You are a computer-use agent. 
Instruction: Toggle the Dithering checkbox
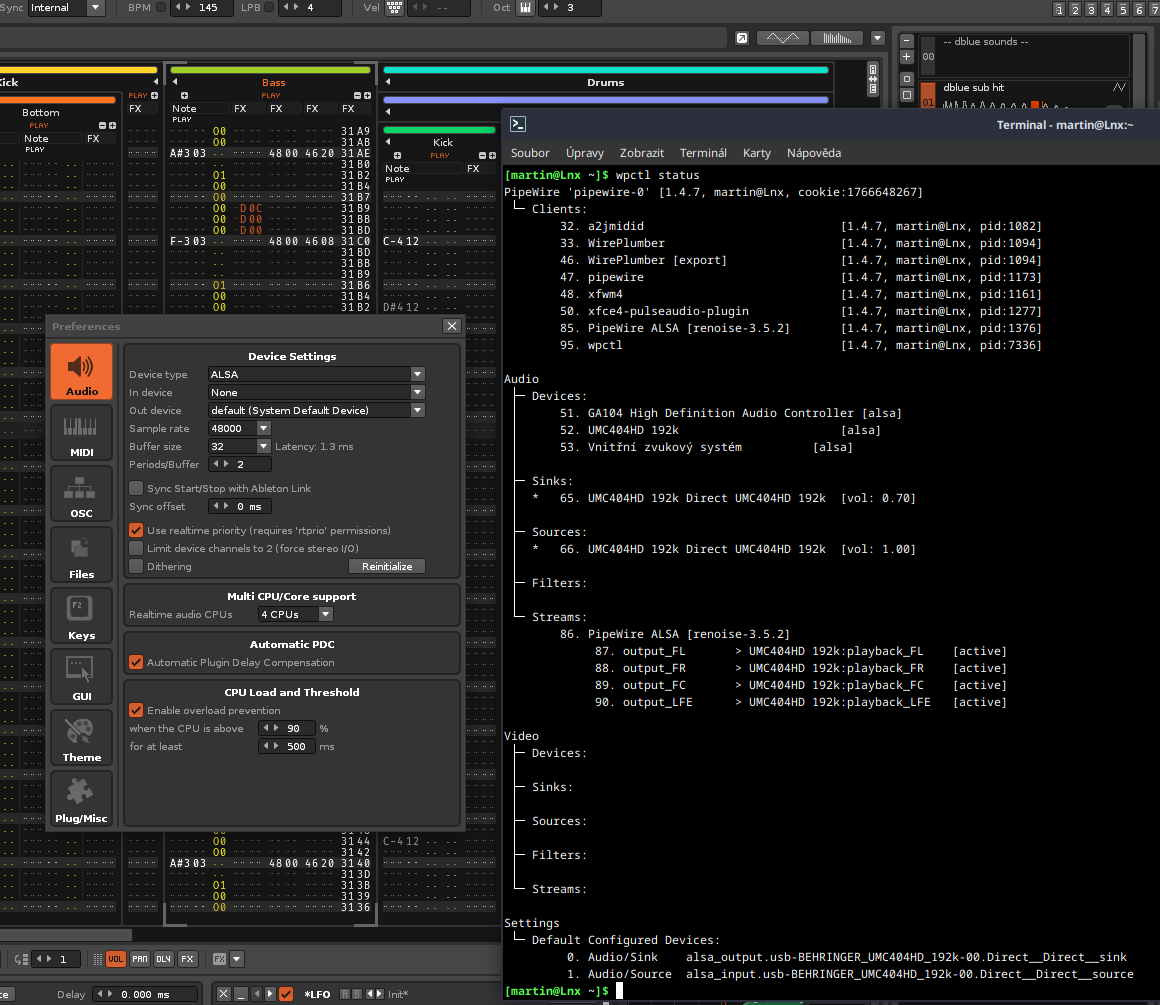137,566
